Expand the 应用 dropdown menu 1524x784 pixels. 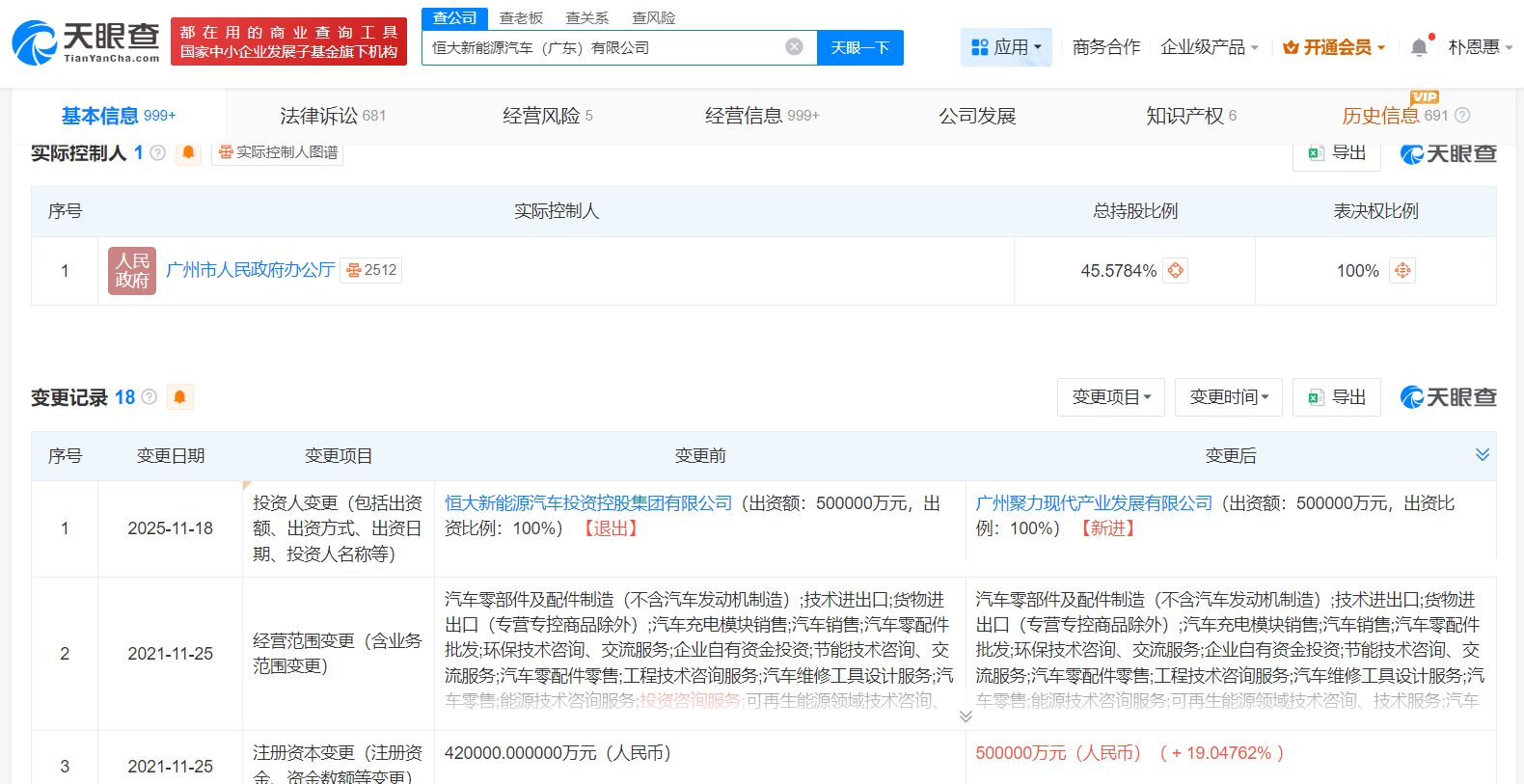[1006, 47]
